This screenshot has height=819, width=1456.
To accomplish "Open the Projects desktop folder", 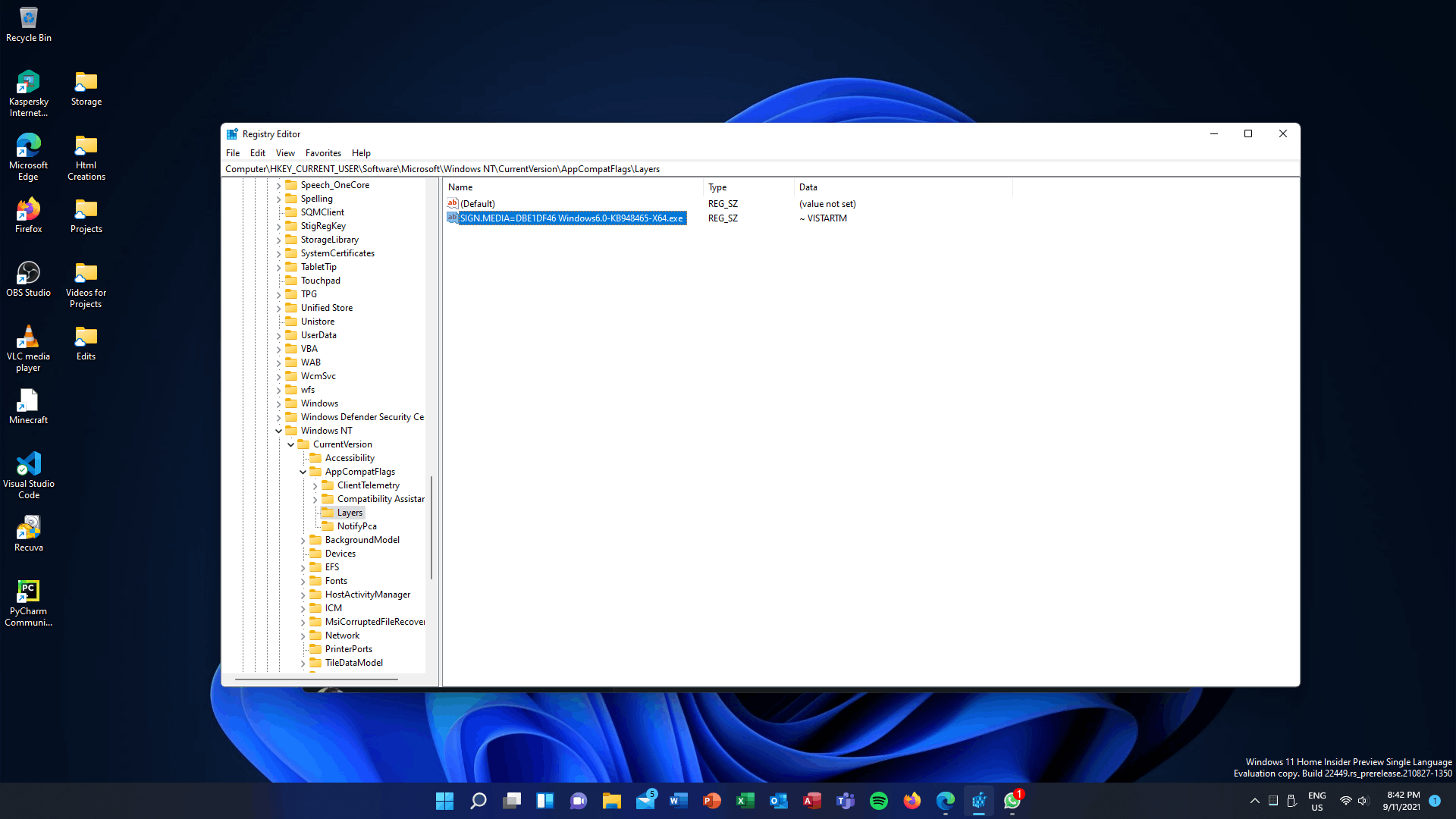I will point(86,215).
